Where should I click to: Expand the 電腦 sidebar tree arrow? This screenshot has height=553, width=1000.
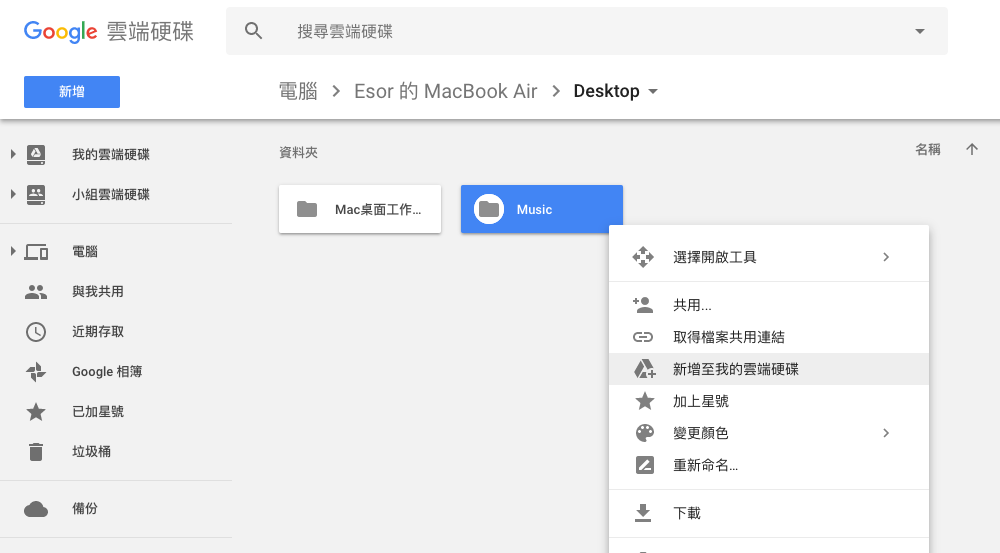13,251
